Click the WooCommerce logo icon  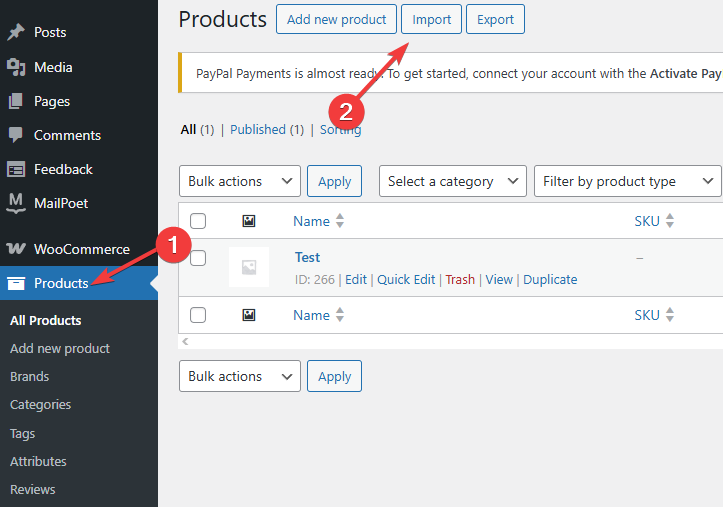pyautogui.click(x=16, y=249)
